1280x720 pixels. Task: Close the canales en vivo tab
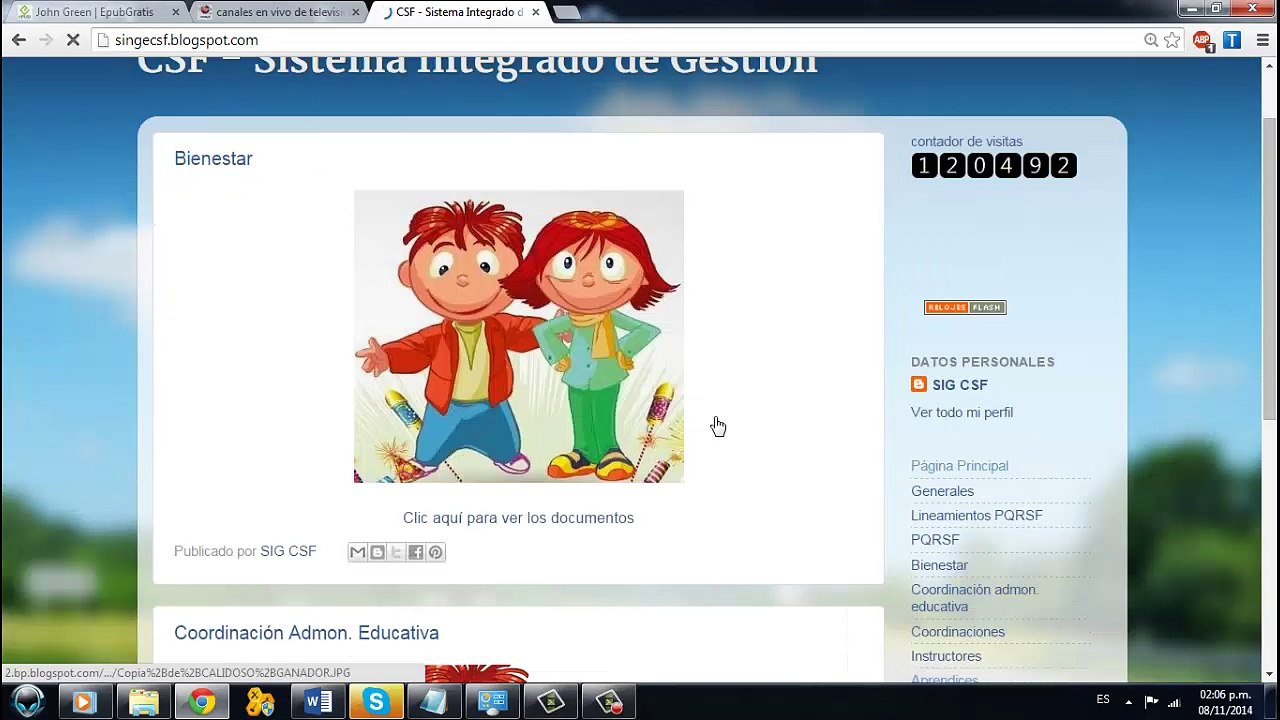pos(356,12)
